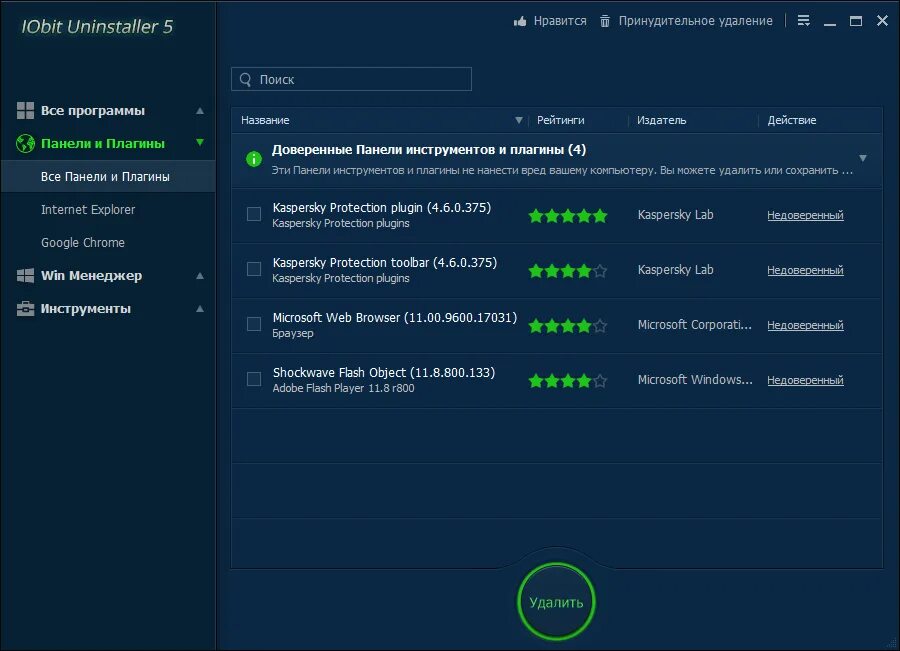Select the Shockwave Flash Object checkbox

point(254,379)
